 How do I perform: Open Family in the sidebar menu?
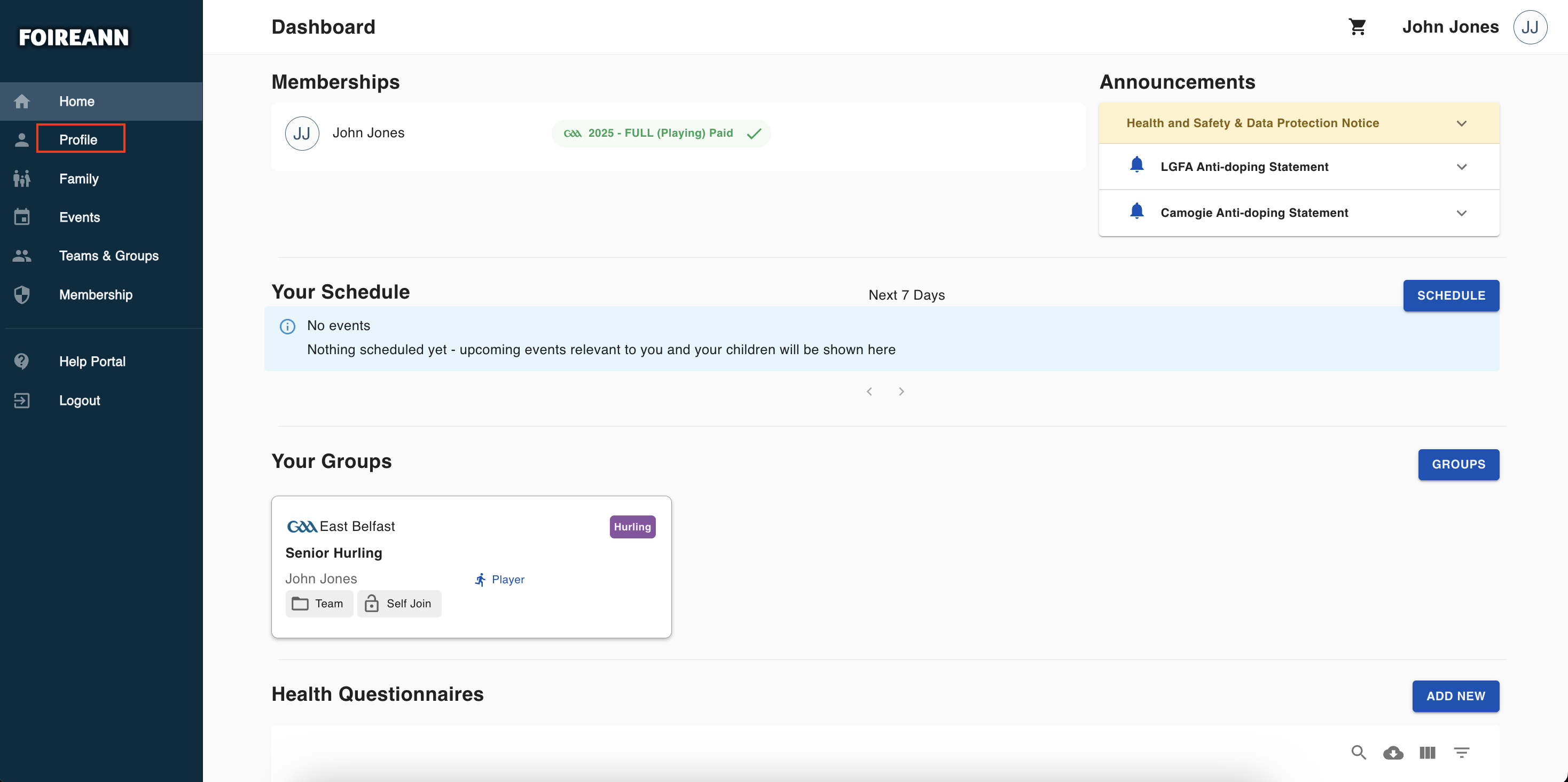pyautogui.click(x=101, y=178)
